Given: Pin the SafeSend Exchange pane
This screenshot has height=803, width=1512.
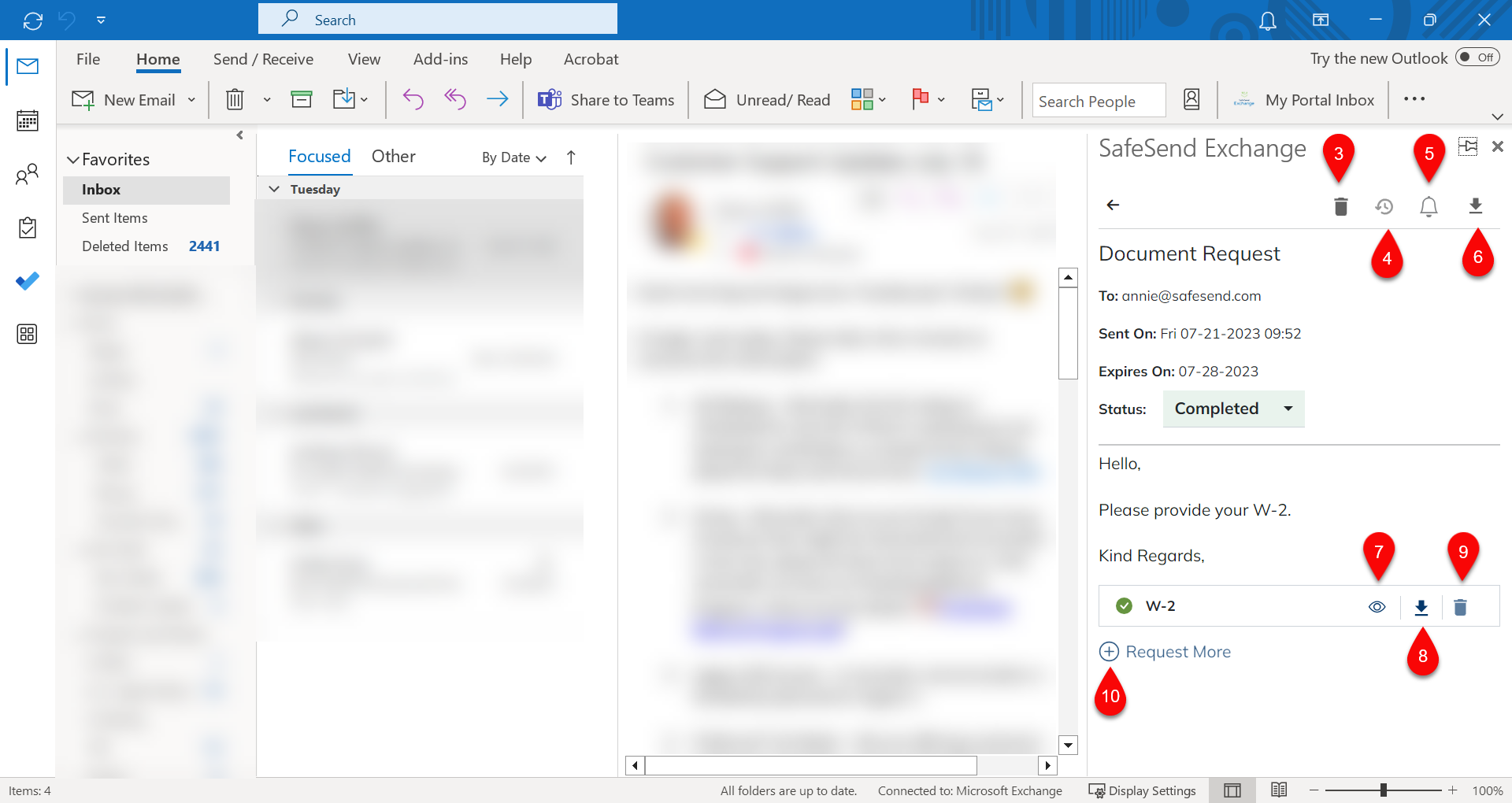Looking at the screenshot, I should (x=1468, y=146).
